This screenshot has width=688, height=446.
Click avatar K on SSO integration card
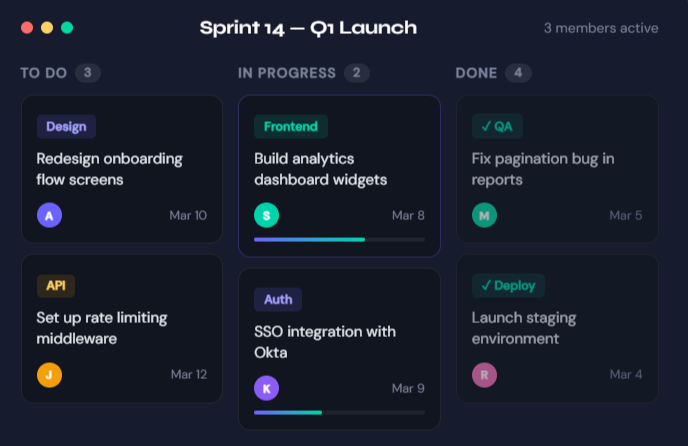coord(266,388)
